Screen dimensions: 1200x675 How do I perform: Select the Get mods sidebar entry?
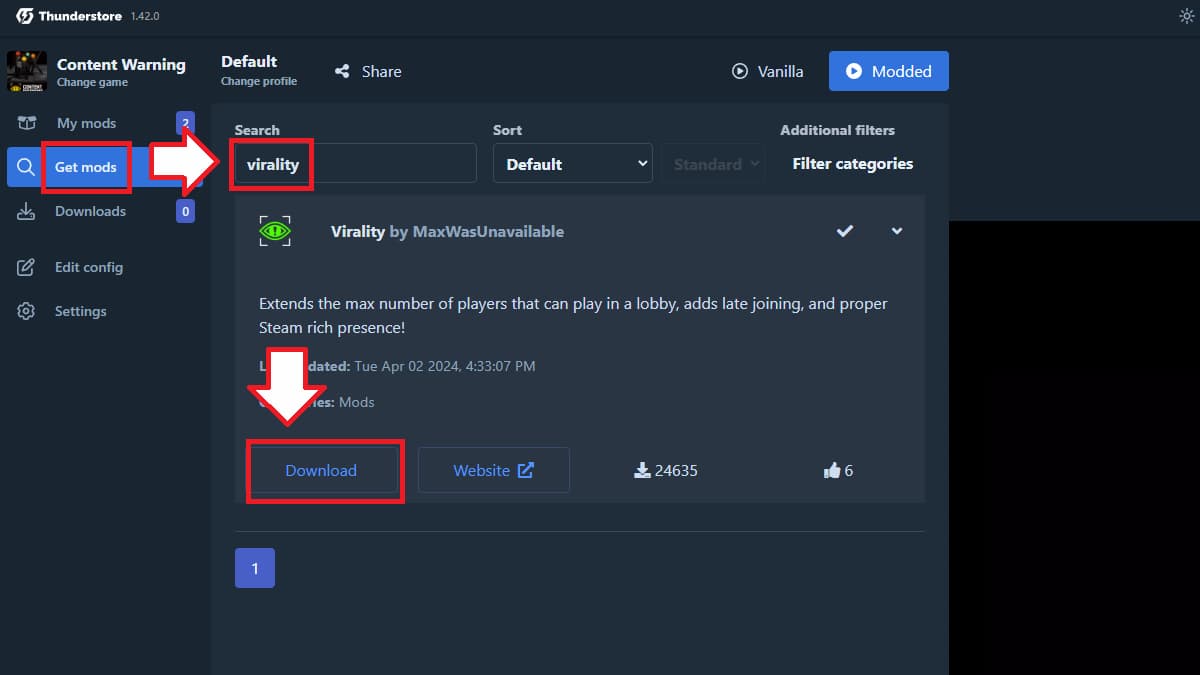tap(86, 167)
